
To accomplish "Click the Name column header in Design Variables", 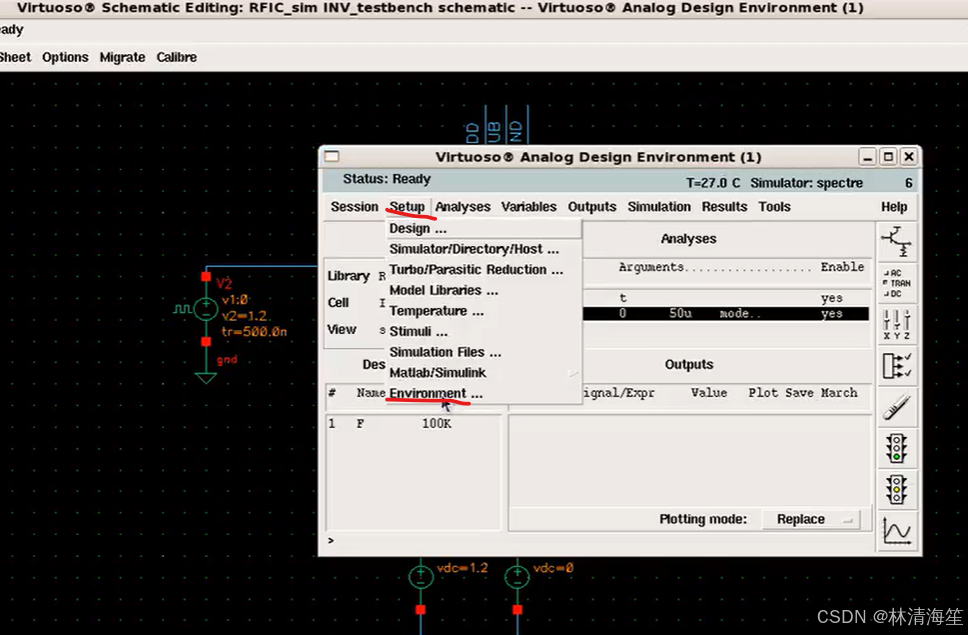I will click(371, 392).
